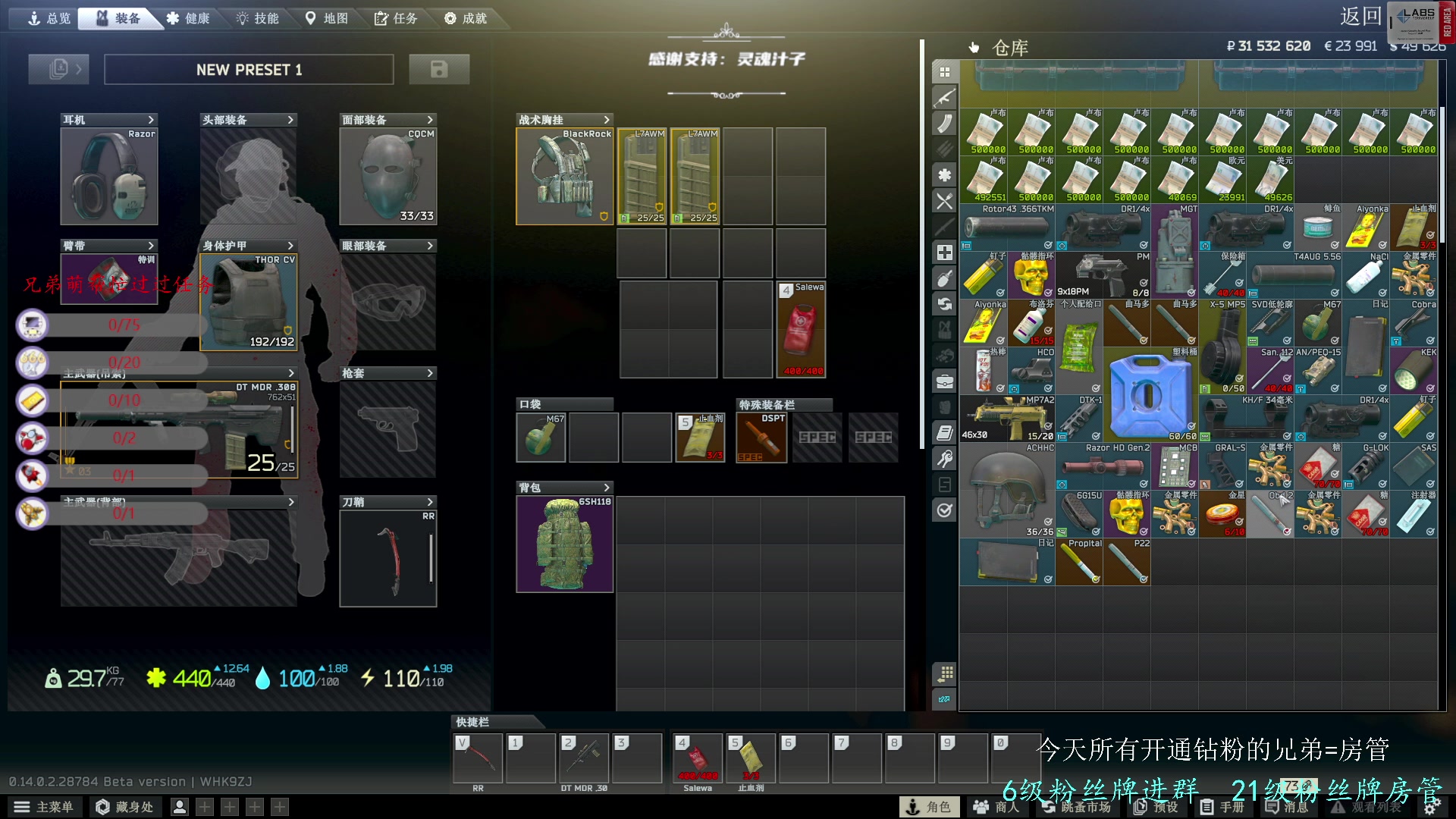1456x819 pixels.
Task: Filter stash by weapons rifle icon
Action: tap(945, 98)
